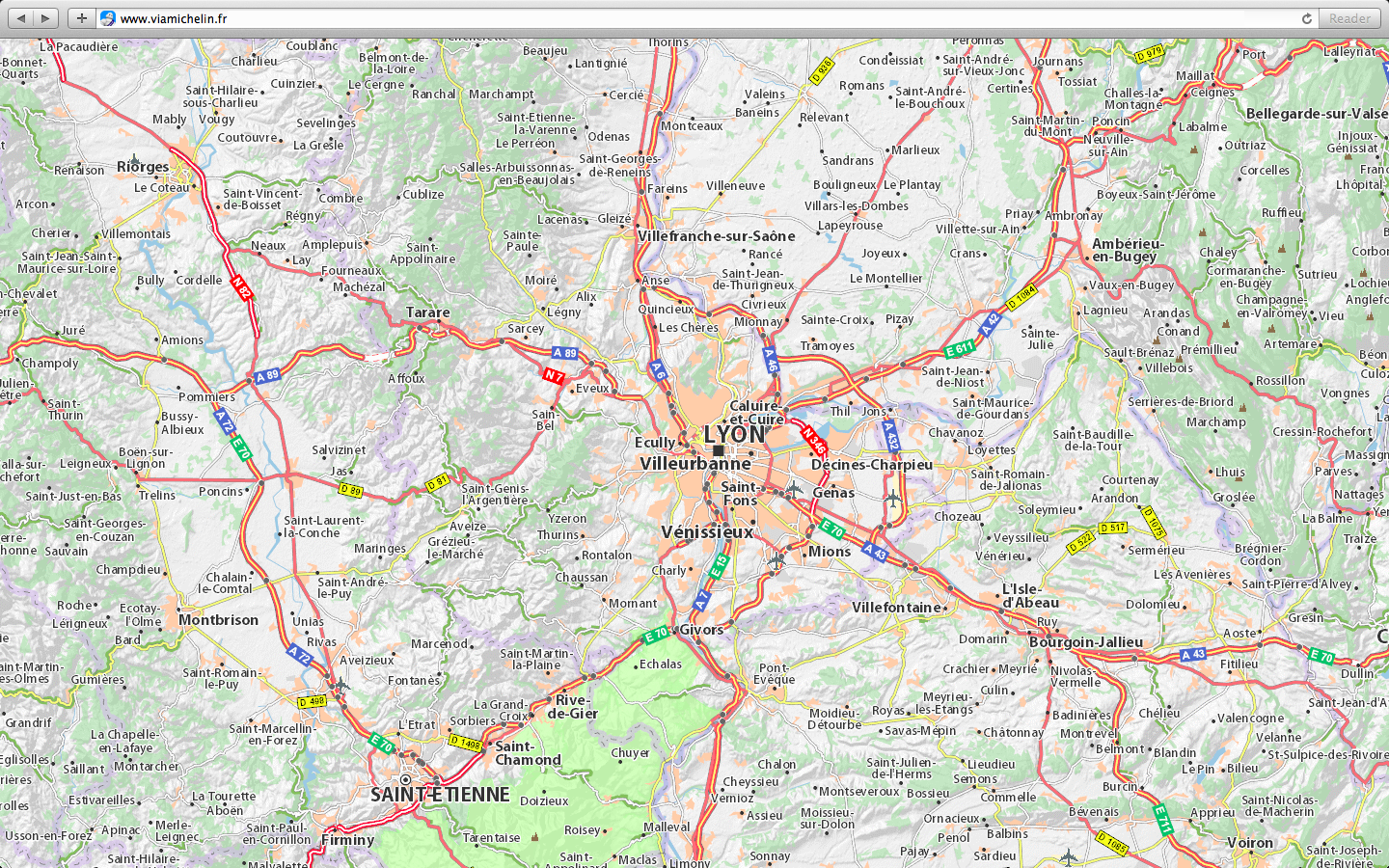Click the site favicon beside the URL
Viewport: 1389px width, 868px height.
(108, 18)
